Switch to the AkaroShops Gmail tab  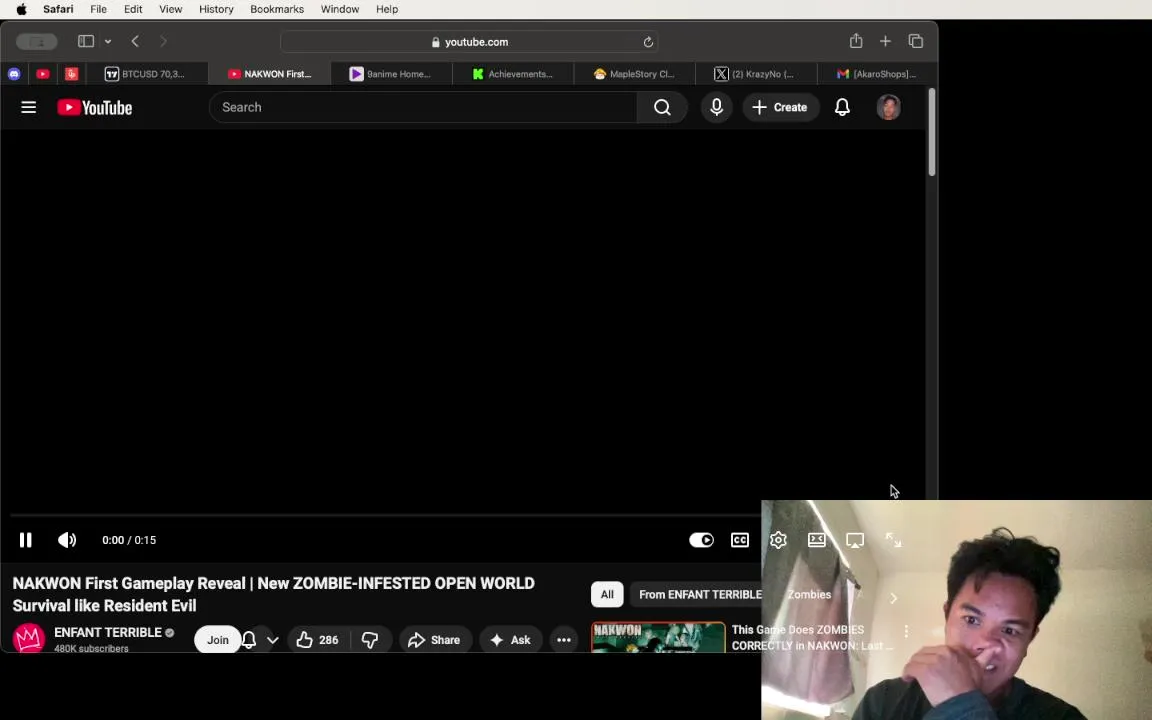pos(876,73)
